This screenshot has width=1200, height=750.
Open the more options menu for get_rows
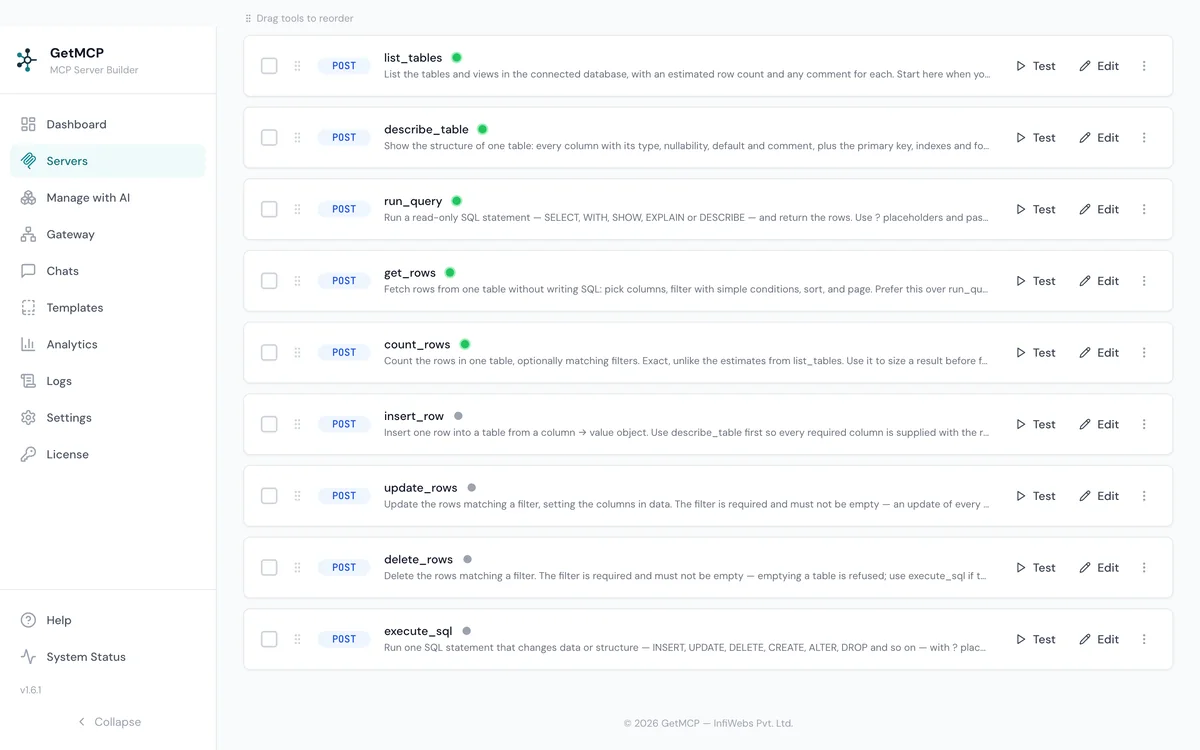tap(1144, 281)
